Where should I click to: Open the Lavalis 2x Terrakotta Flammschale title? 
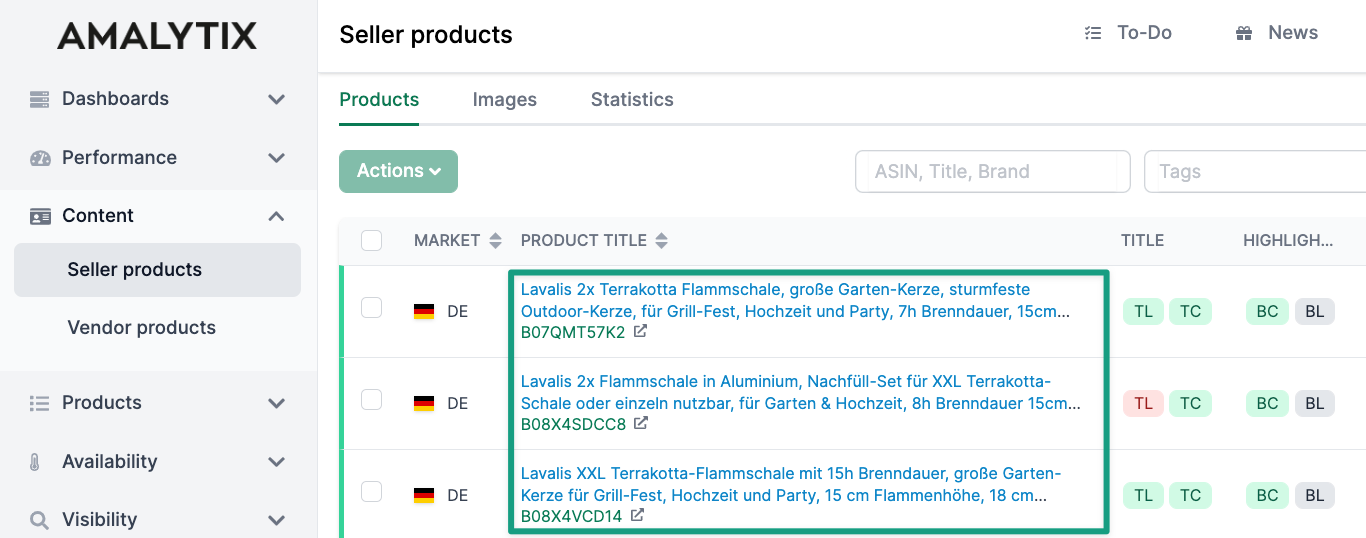[796, 300]
